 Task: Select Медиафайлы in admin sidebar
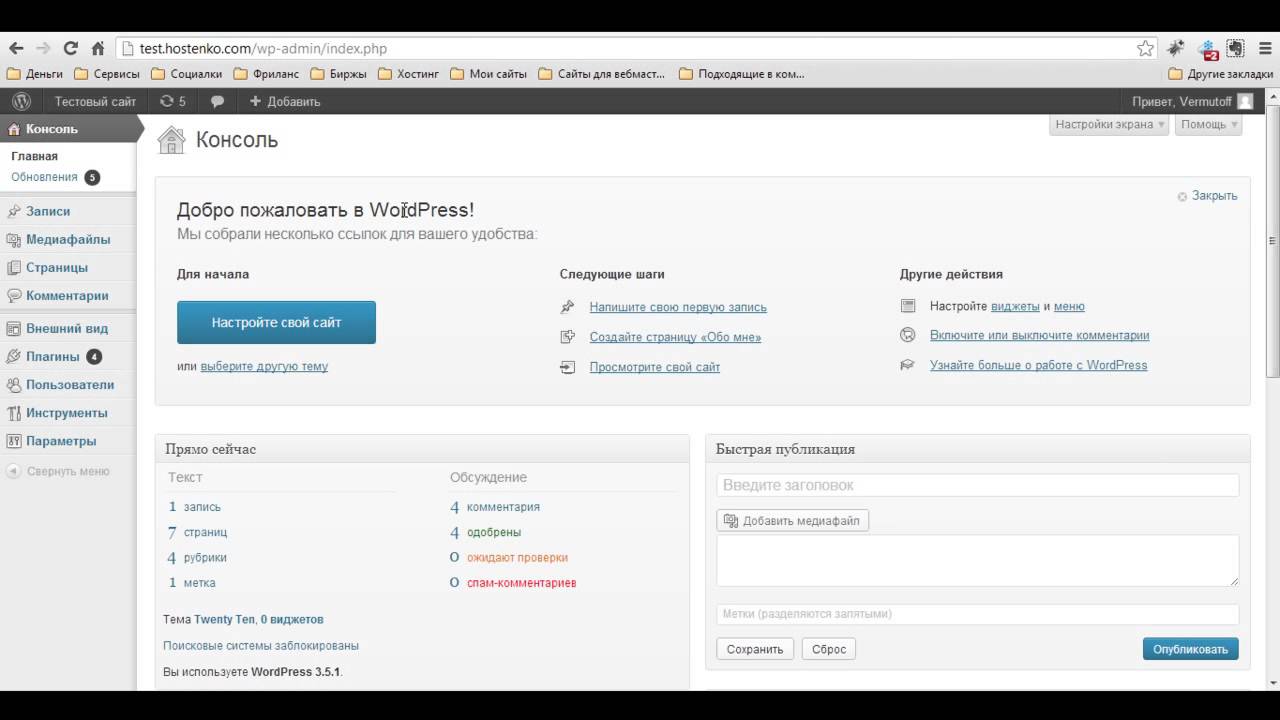[68, 239]
